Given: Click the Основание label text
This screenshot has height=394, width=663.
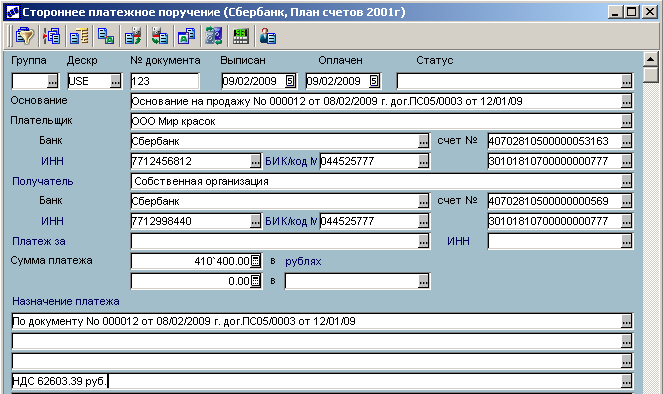Looking at the screenshot, I should [x=39, y=101].
